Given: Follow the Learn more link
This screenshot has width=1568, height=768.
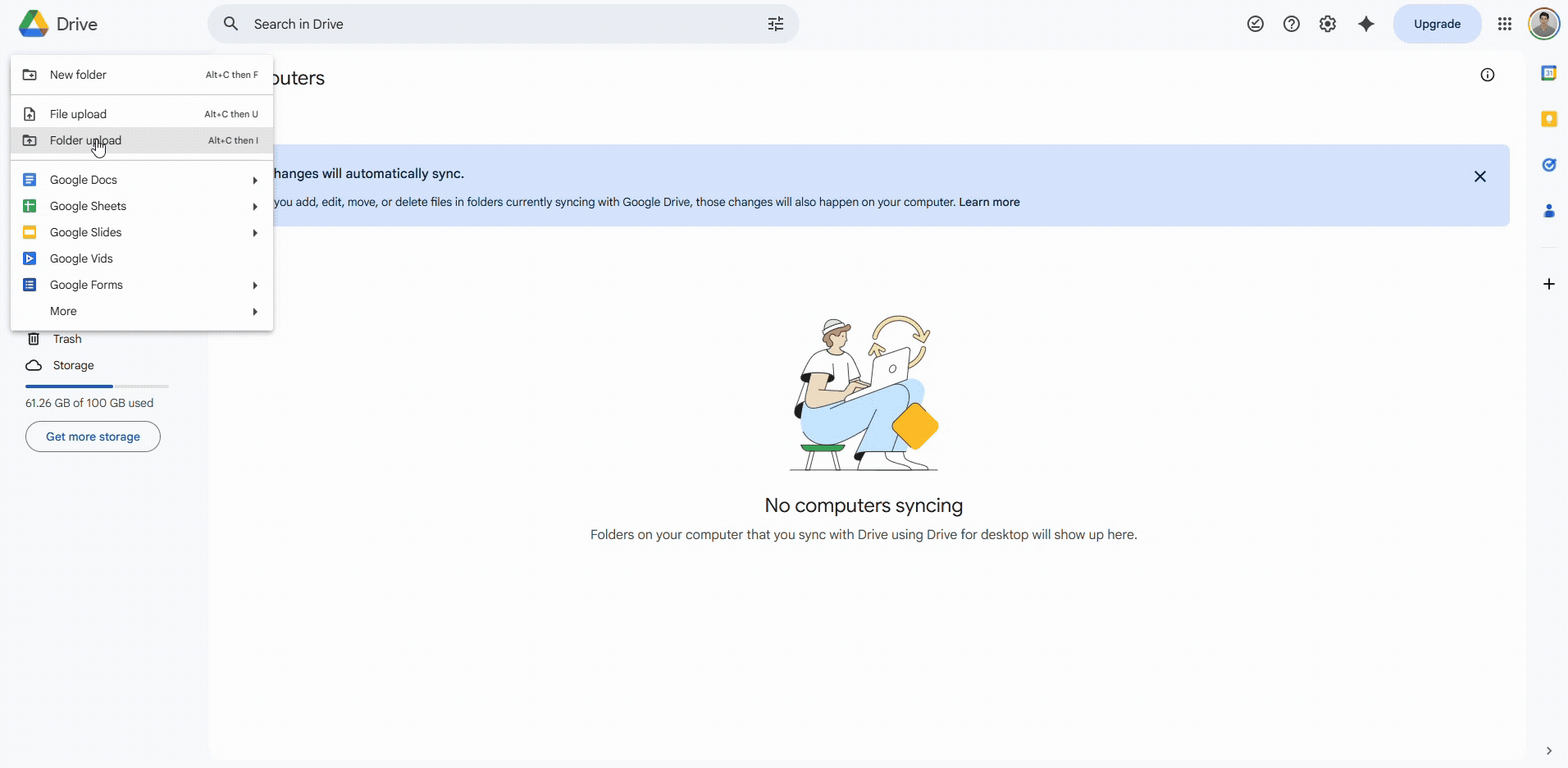Looking at the screenshot, I should coord(989,202).
